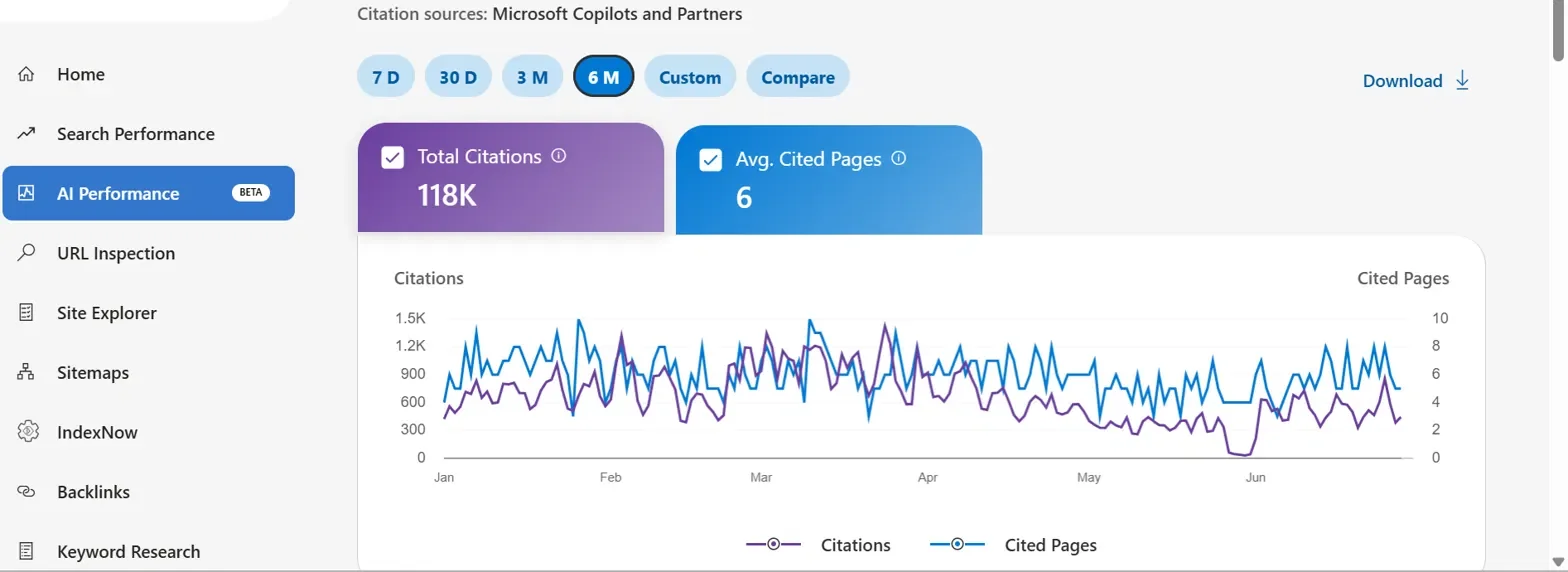Select the 3 M time range

pos(532,77)
